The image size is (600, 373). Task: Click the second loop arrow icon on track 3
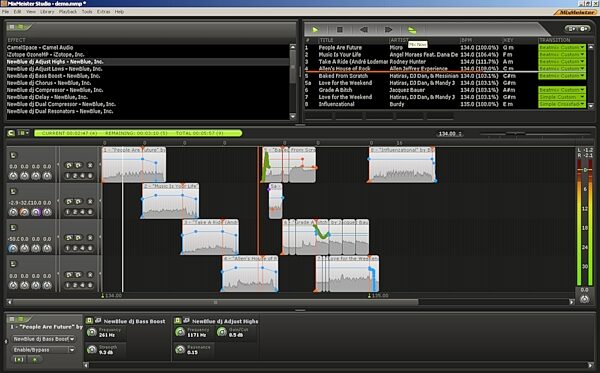point(78,238)
